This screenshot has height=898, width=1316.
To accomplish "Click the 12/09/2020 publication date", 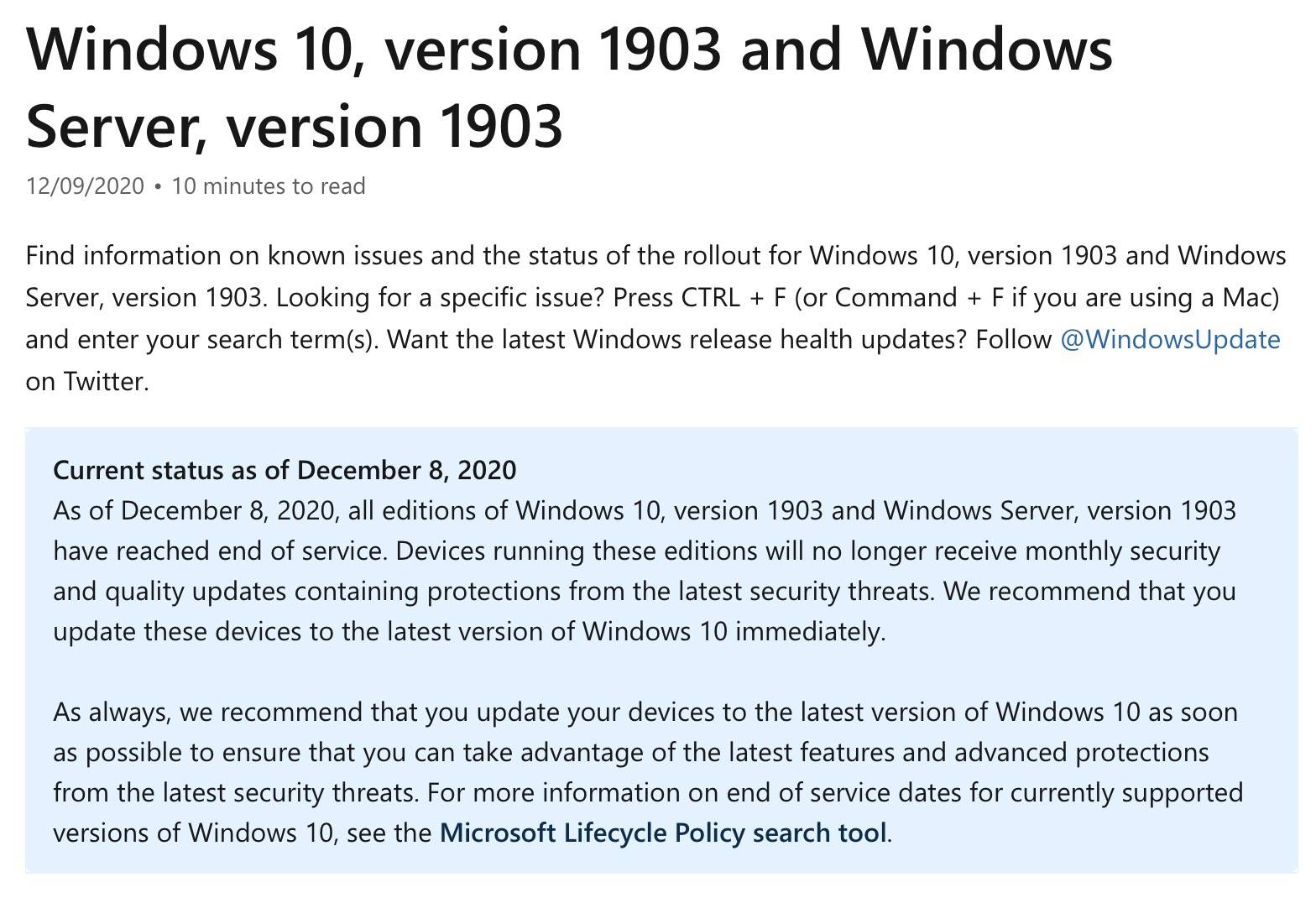I will pos(85,185).
